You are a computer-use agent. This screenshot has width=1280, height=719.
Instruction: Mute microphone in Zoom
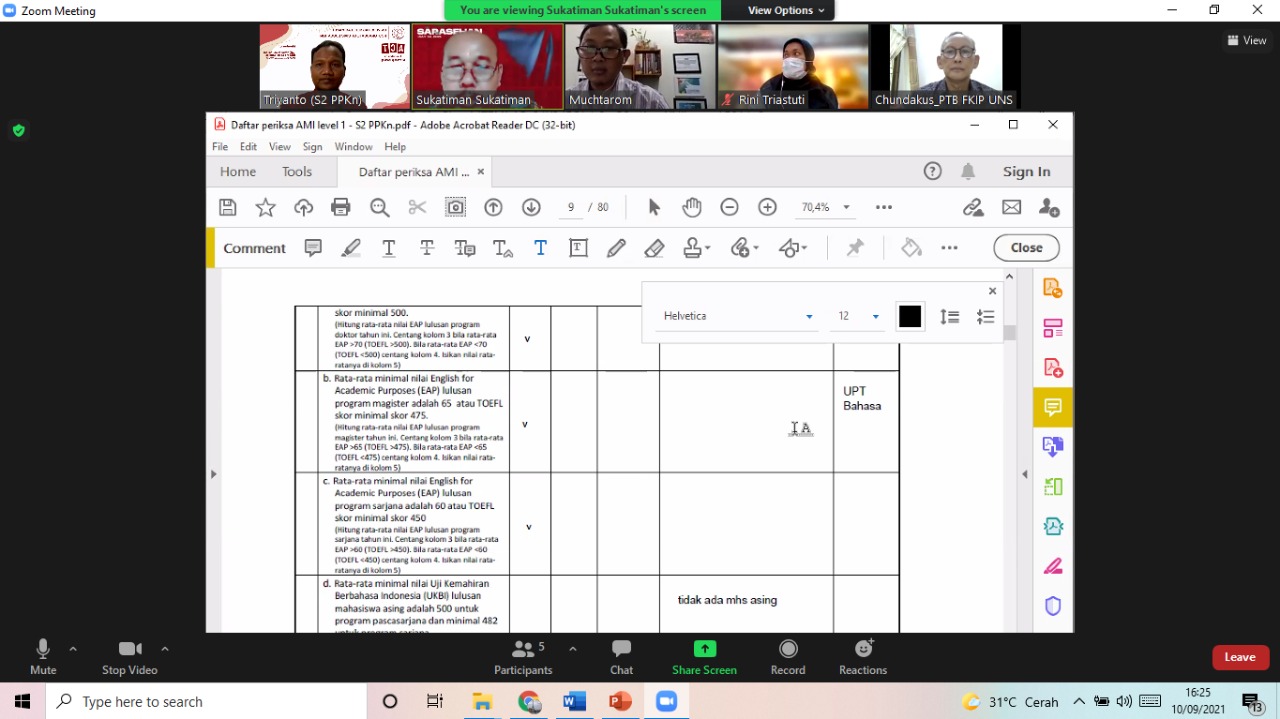(x=43, y=657)
